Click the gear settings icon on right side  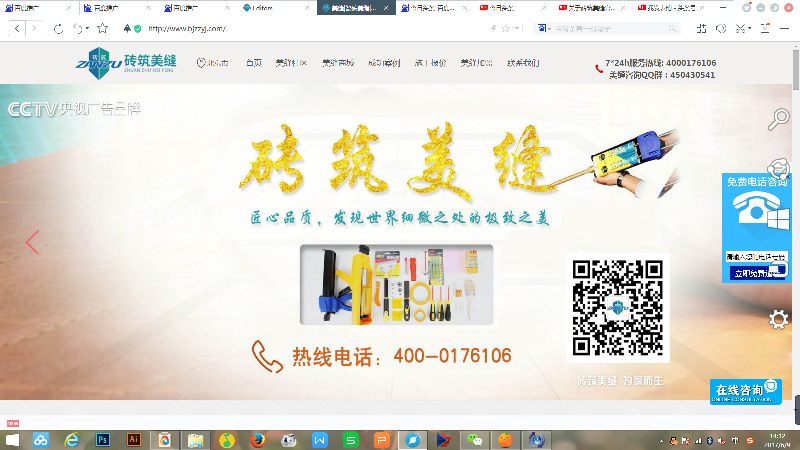[x=779, y=320]
